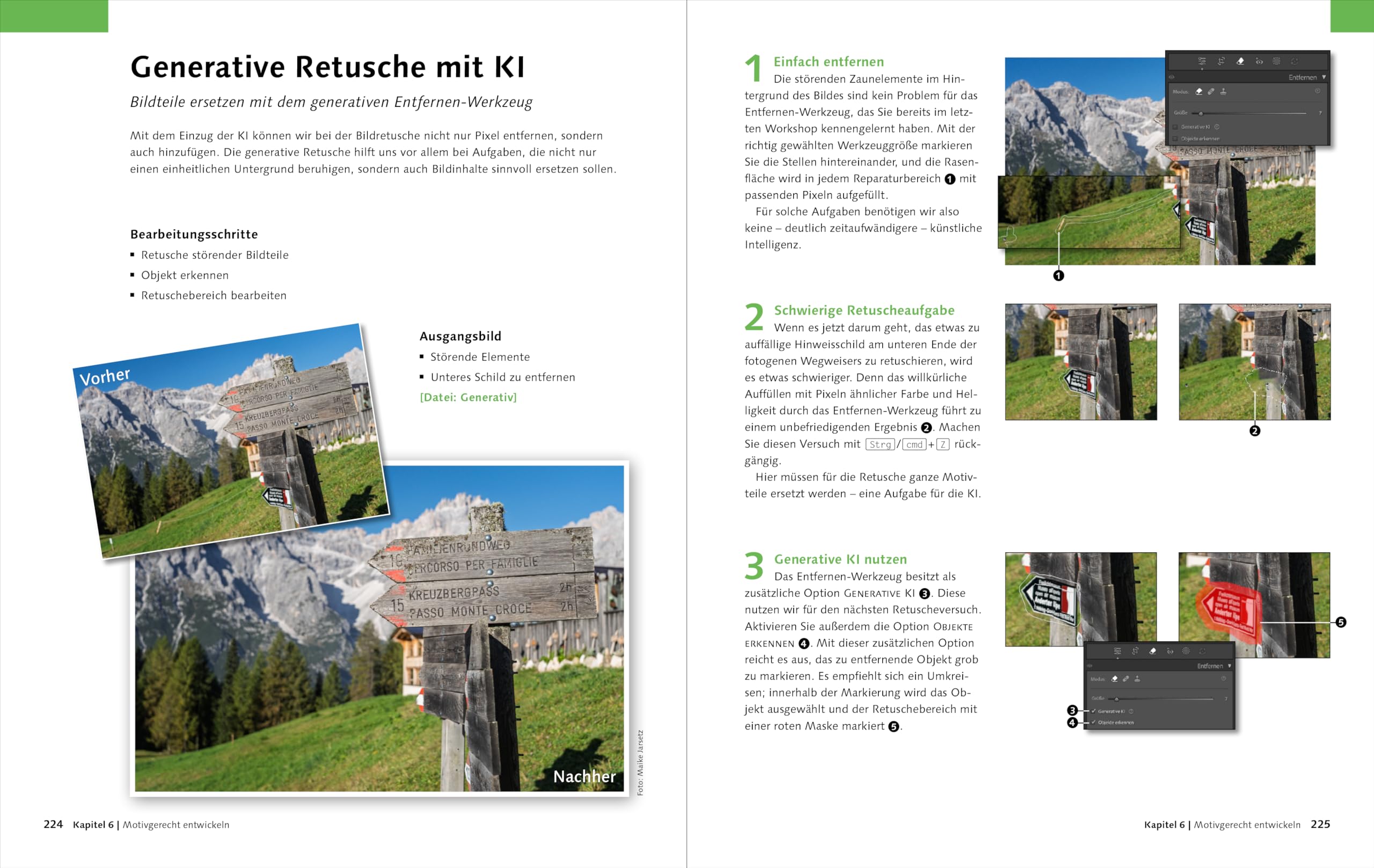
Task: Choose the bandage Heal mode in step 1 Modus row
Action: 1211,92
